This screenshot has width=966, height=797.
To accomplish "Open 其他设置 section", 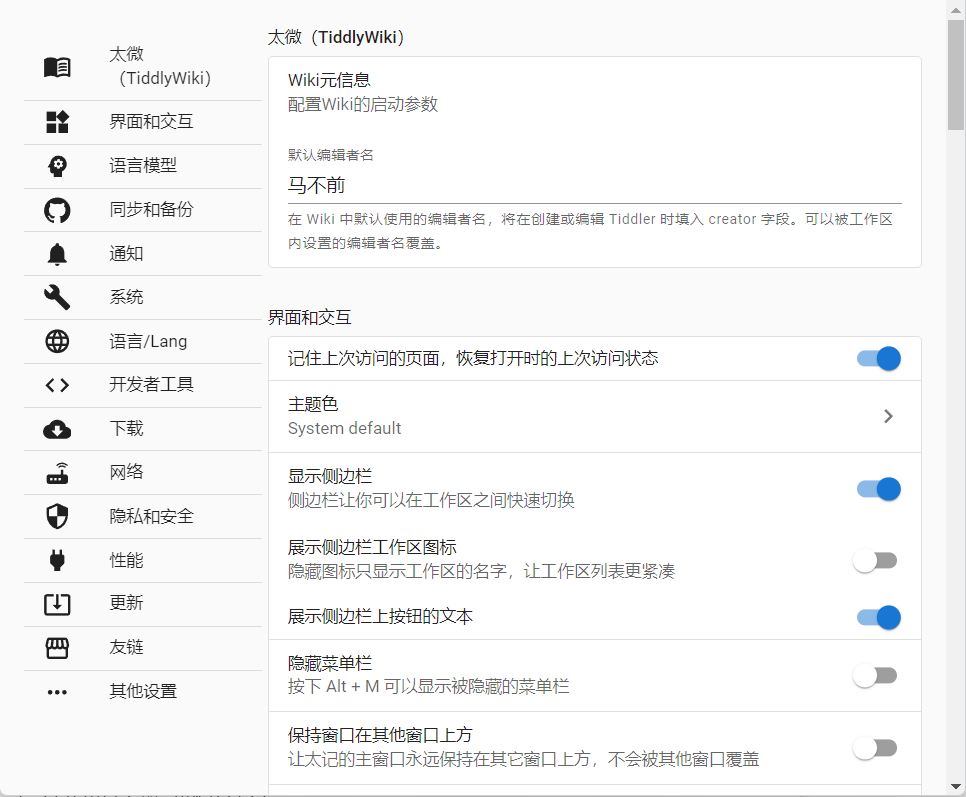I will 143,692.
